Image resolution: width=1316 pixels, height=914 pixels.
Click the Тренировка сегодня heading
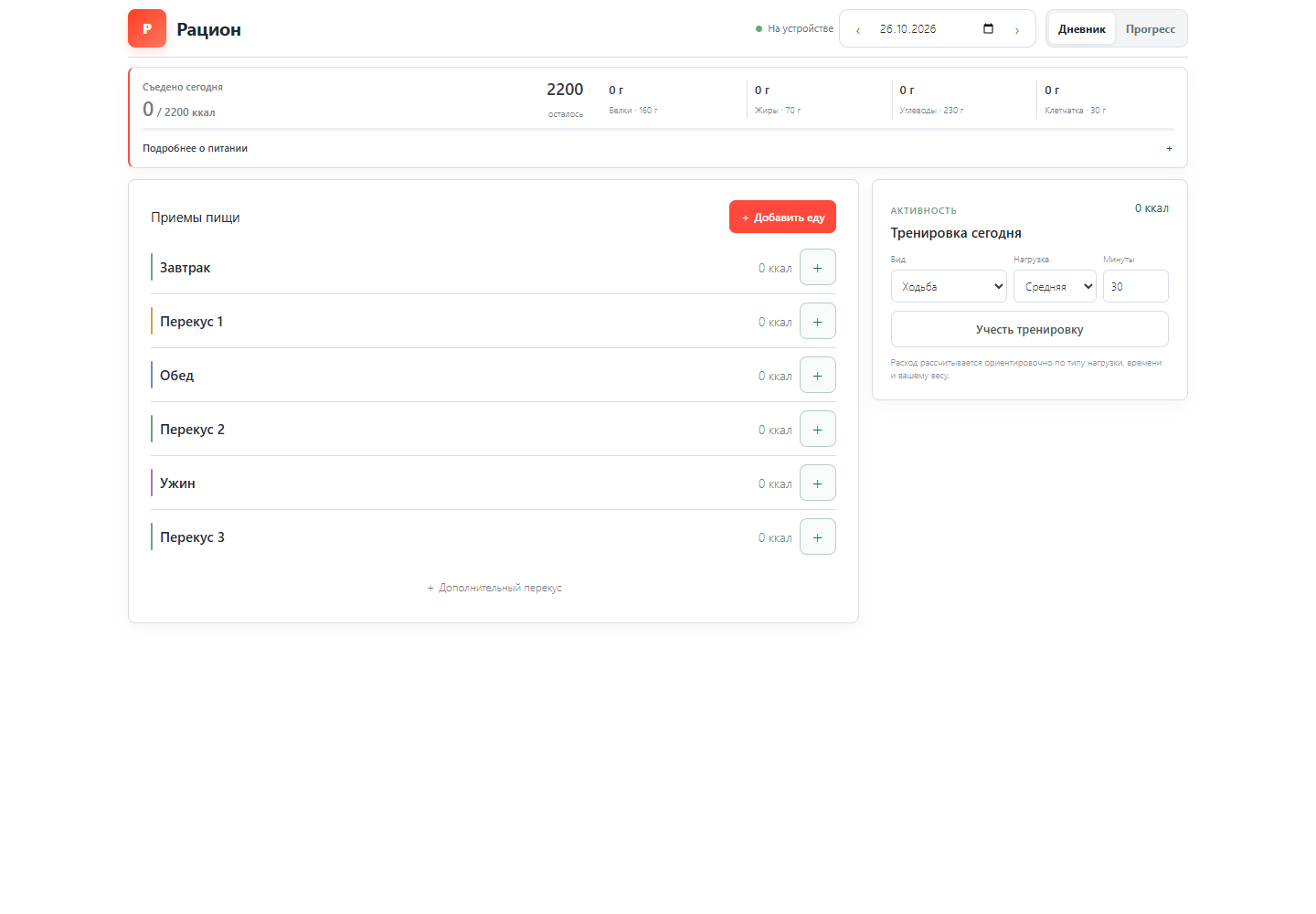(956, 233)
